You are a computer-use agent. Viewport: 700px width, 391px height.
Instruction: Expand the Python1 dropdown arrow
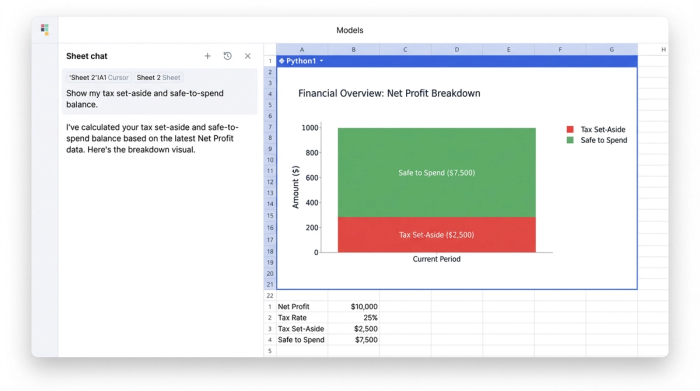click(321, 61)
